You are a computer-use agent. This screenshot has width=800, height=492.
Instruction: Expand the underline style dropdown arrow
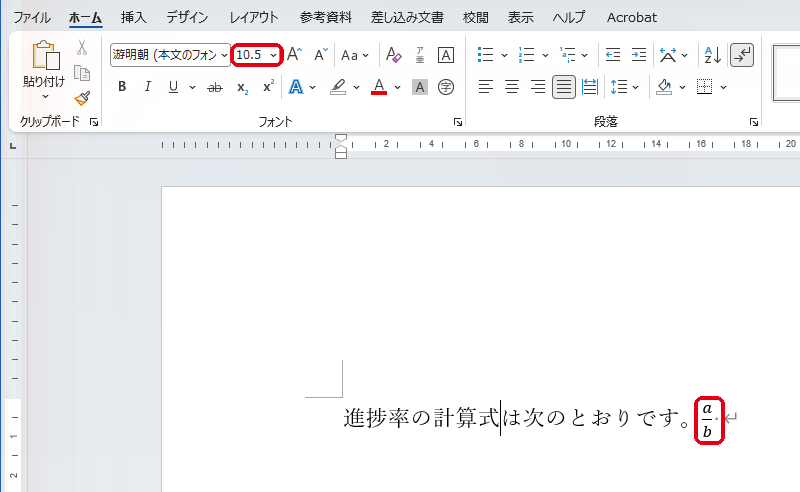(x=192, y=87)
